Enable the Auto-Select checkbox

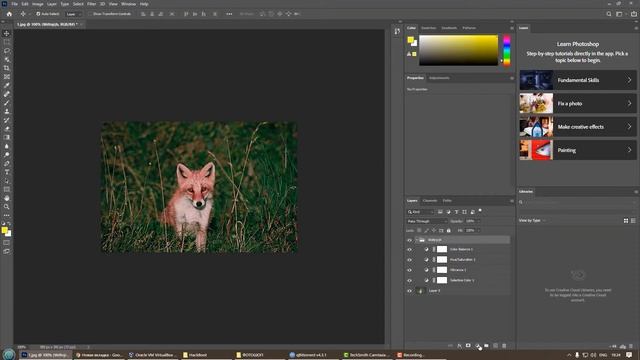coord(38,14)
